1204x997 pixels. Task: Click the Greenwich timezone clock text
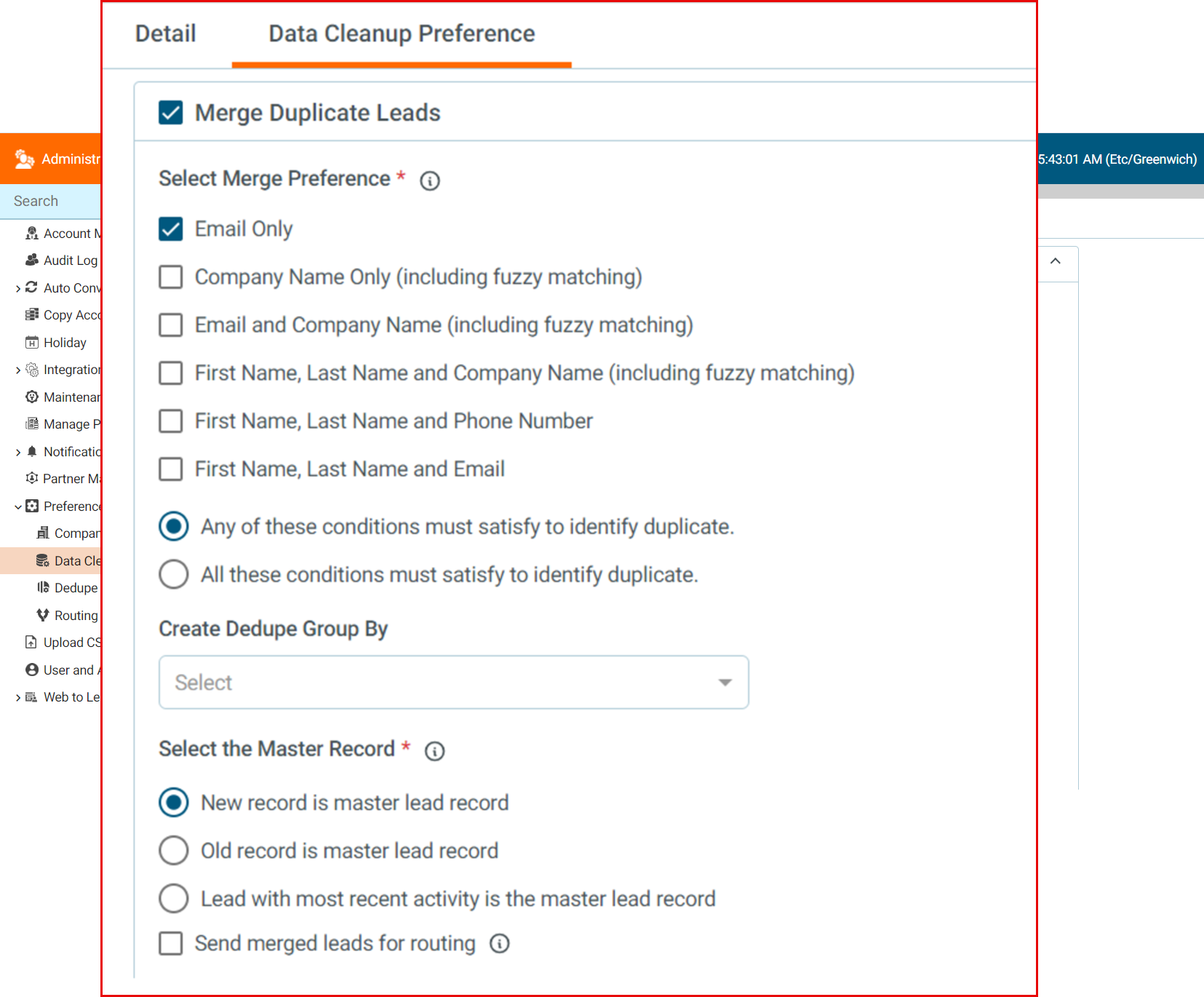click(1117, 159)
